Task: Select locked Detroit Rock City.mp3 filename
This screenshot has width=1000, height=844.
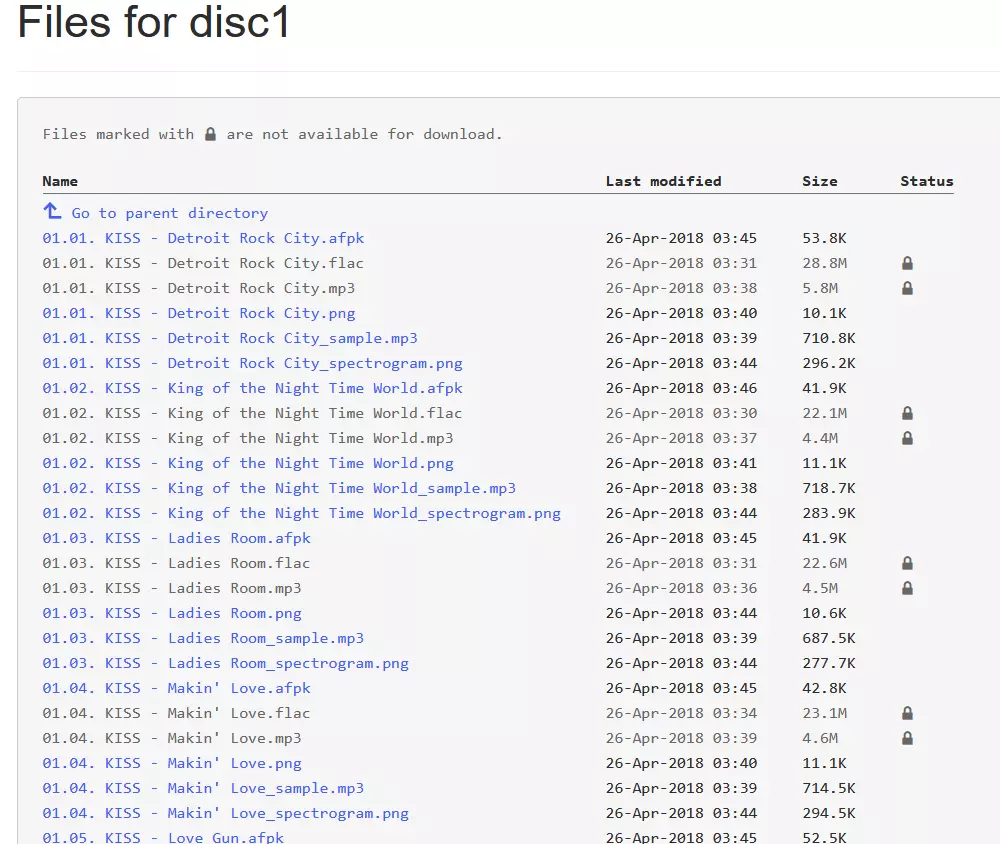Action: (198, 288)
